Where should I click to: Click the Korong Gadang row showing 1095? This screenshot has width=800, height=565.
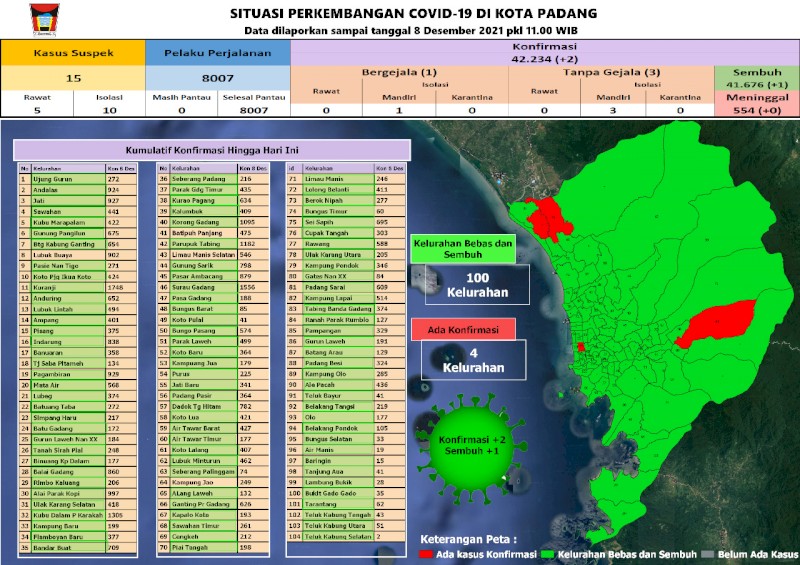coord(213,222)
